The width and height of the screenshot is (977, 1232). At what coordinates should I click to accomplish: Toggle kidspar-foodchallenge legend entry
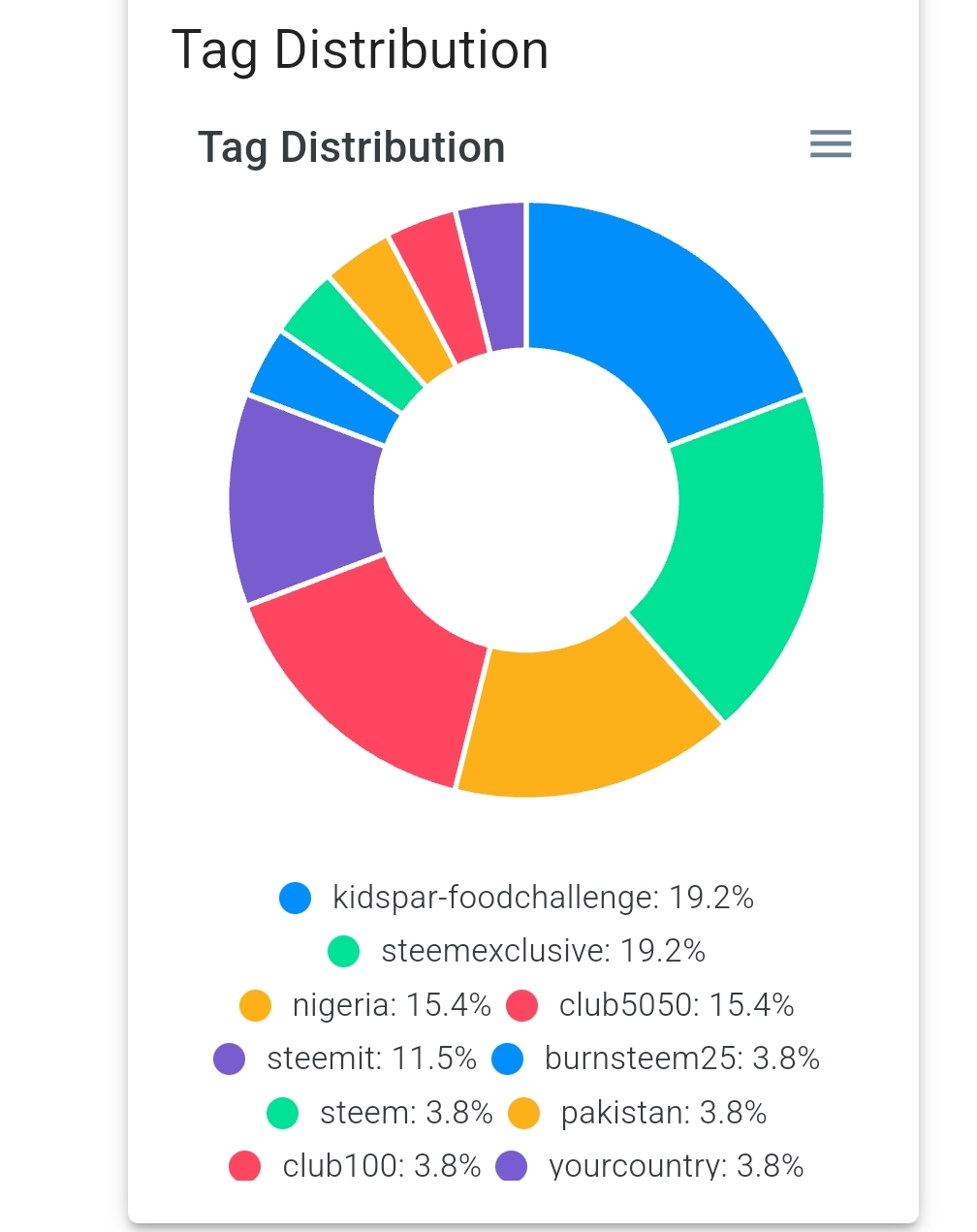tap(516, 898)
